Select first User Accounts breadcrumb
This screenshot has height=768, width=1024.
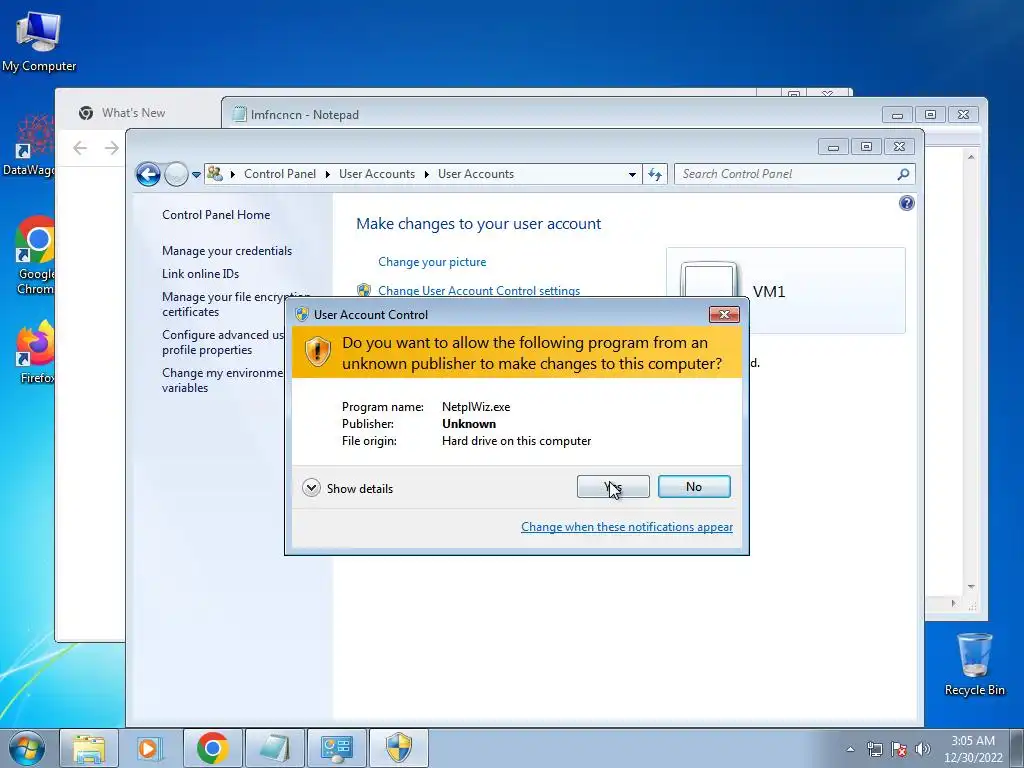pyautogui.click(x=377, y=174)
